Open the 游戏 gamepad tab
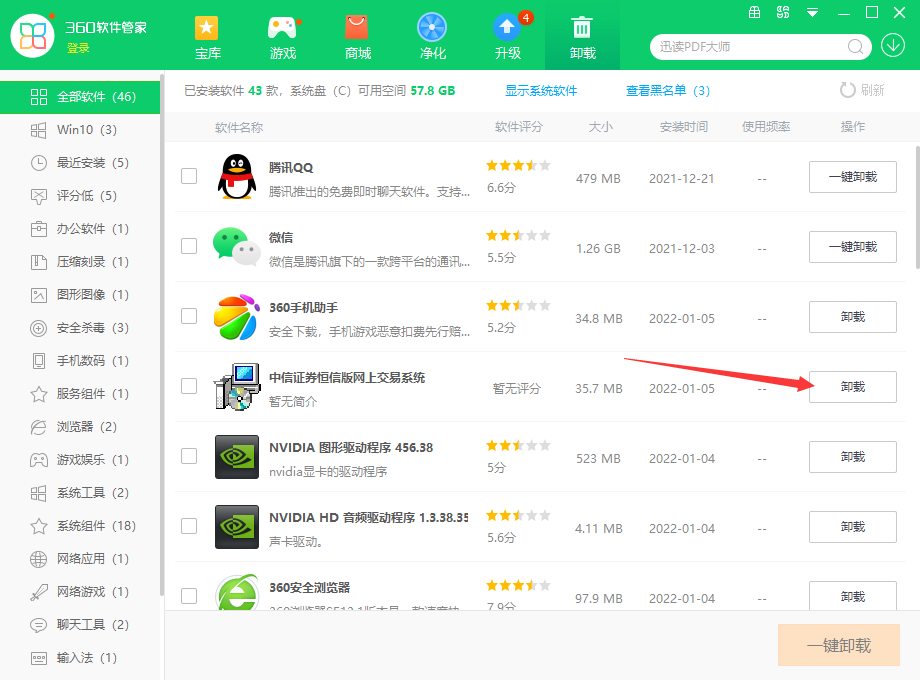The width and height of the screenshot is (920, 680). [x=283, y=37]
